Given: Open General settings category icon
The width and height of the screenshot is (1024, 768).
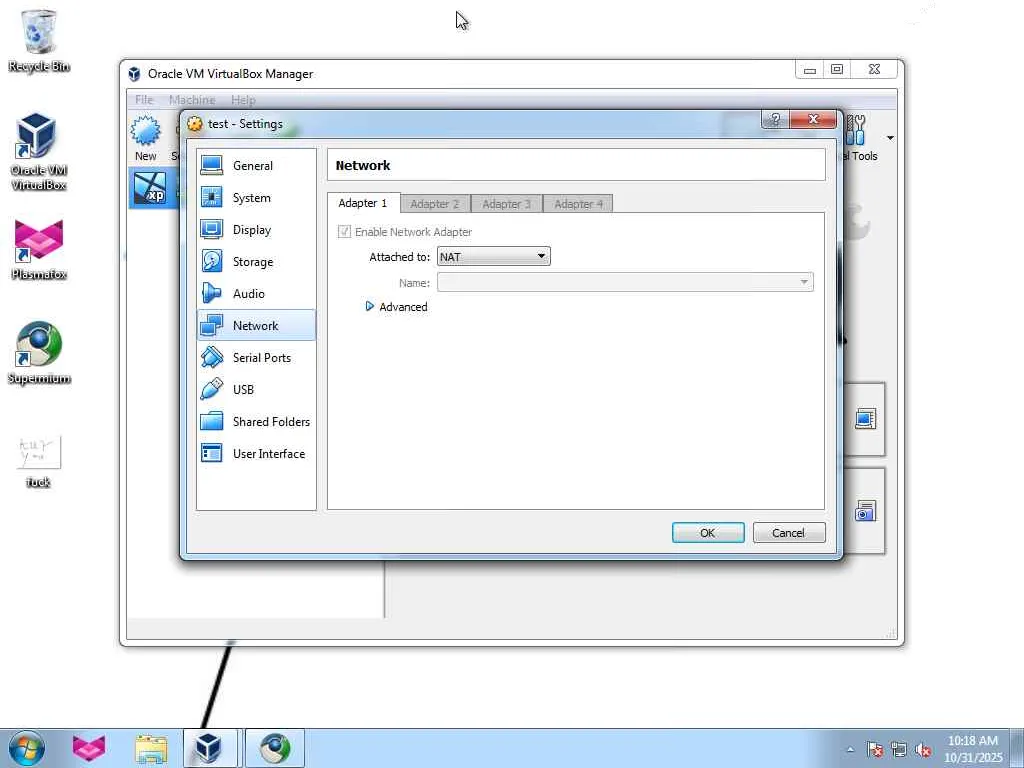Looking at the screenshot, I should point(212,165).
